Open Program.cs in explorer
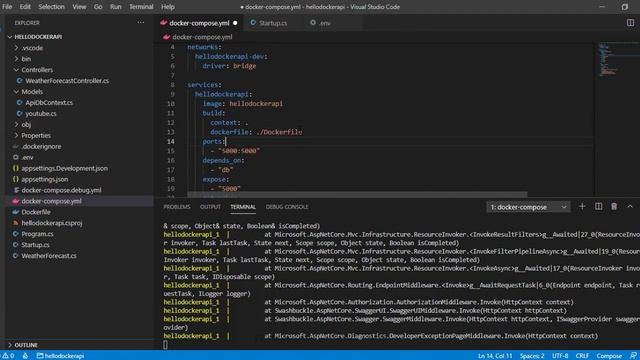 (x=37, y=234)
